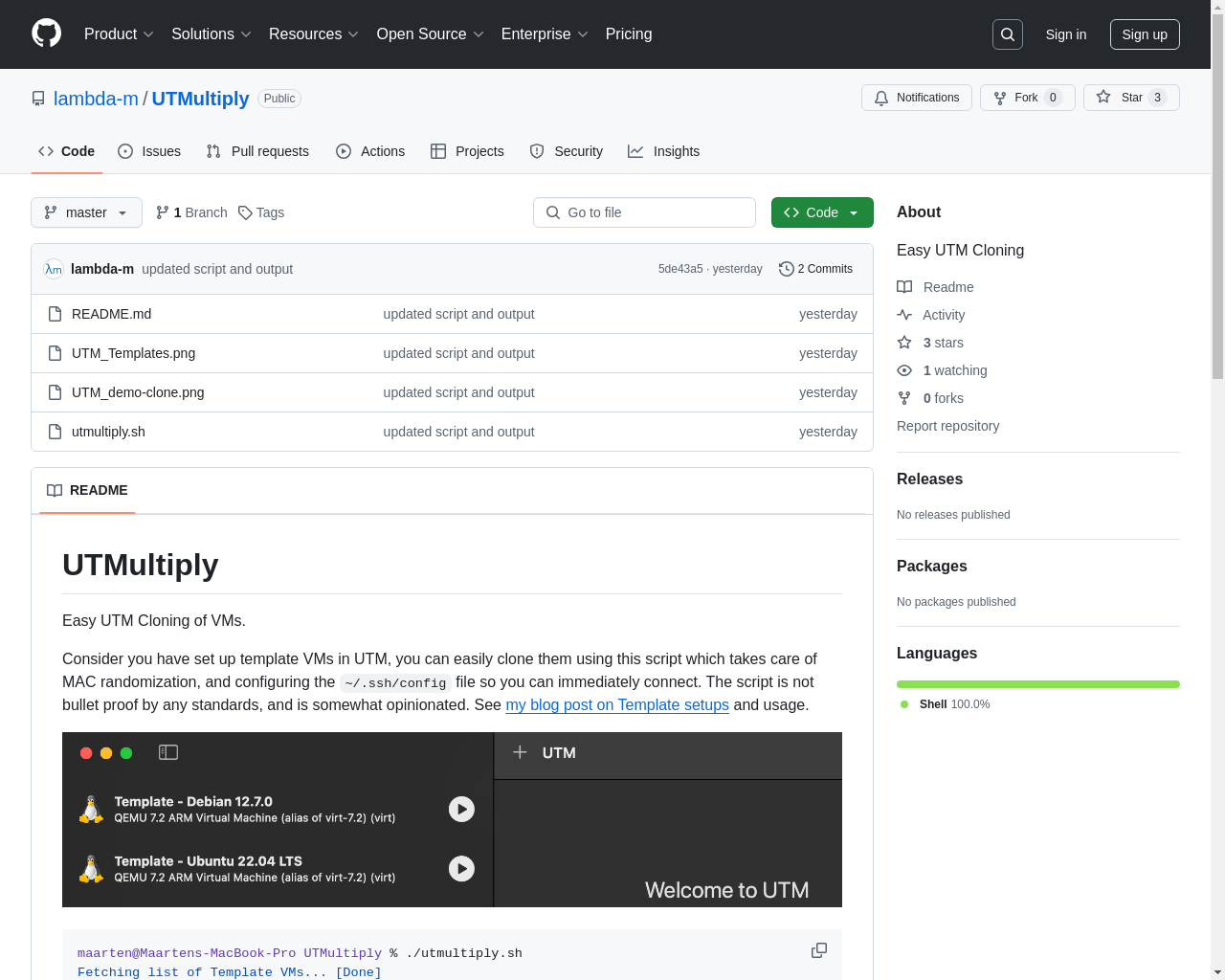Image resolution: width=1225 pixels, height=980 pixels.
Task: Expand the Product menu
Action: (119, 34)
